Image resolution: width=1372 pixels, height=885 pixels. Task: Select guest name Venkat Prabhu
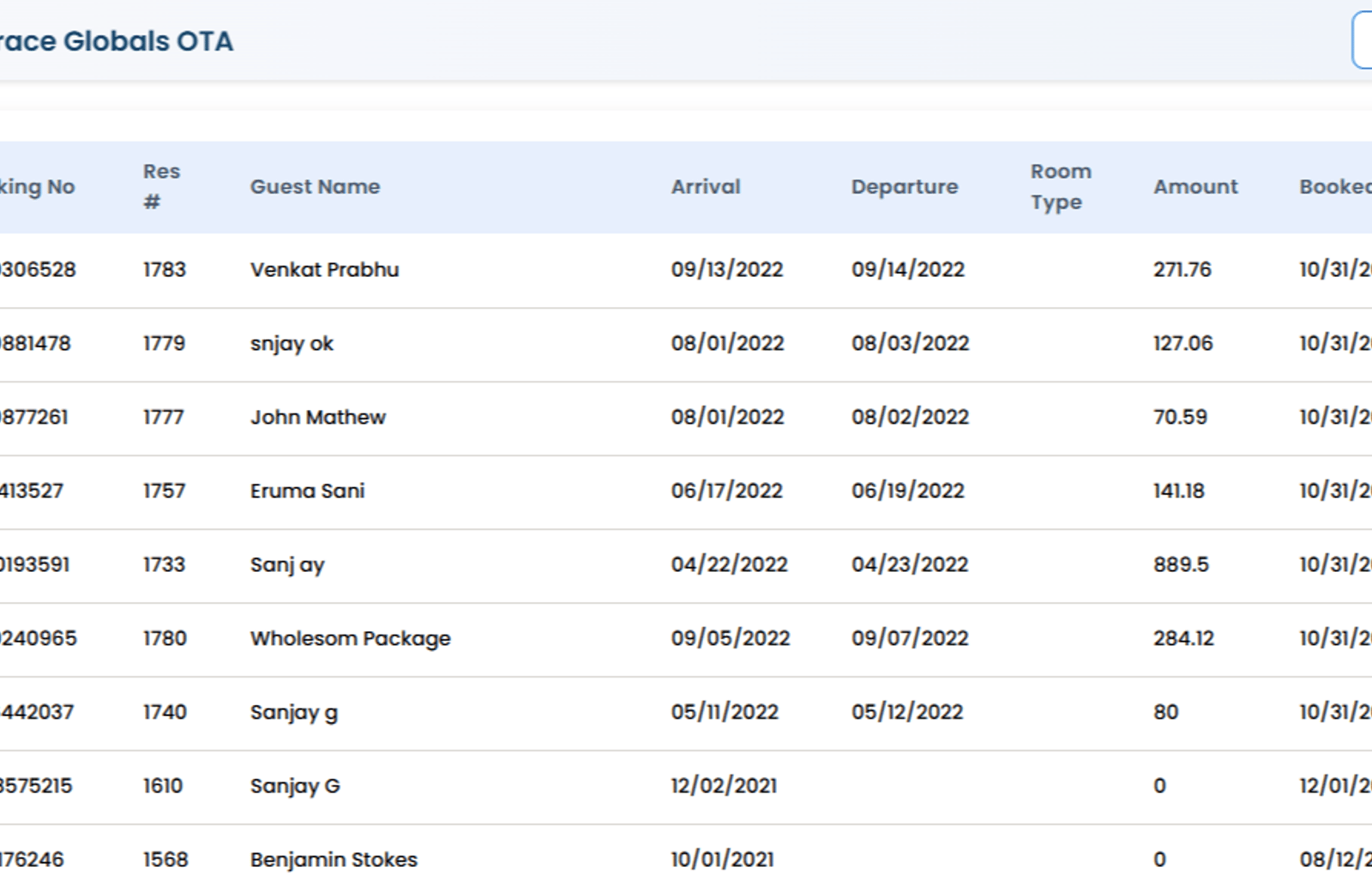(x=324, y=269)
